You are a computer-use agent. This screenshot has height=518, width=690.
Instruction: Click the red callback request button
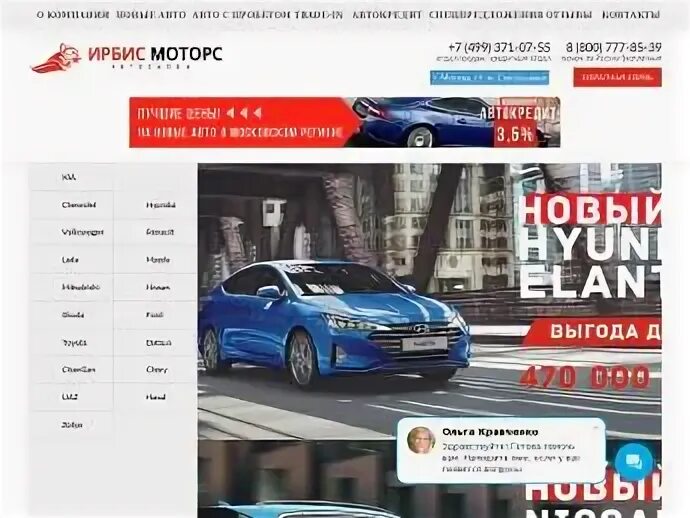[617, 77]
